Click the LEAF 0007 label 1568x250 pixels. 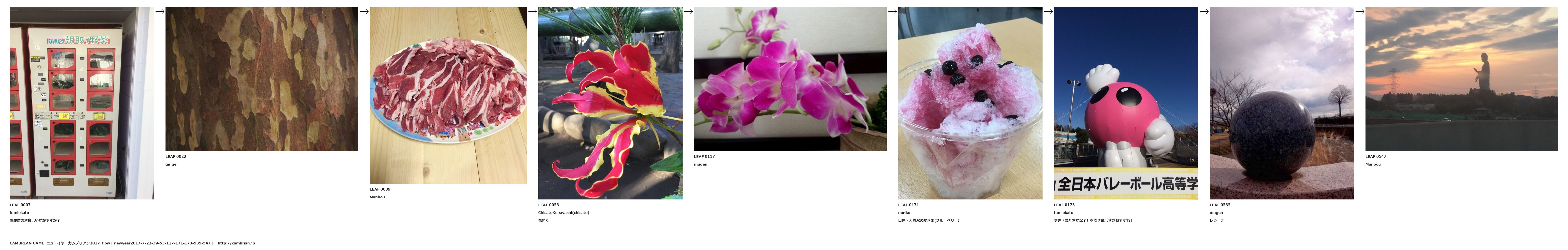[x=20, y=205]
